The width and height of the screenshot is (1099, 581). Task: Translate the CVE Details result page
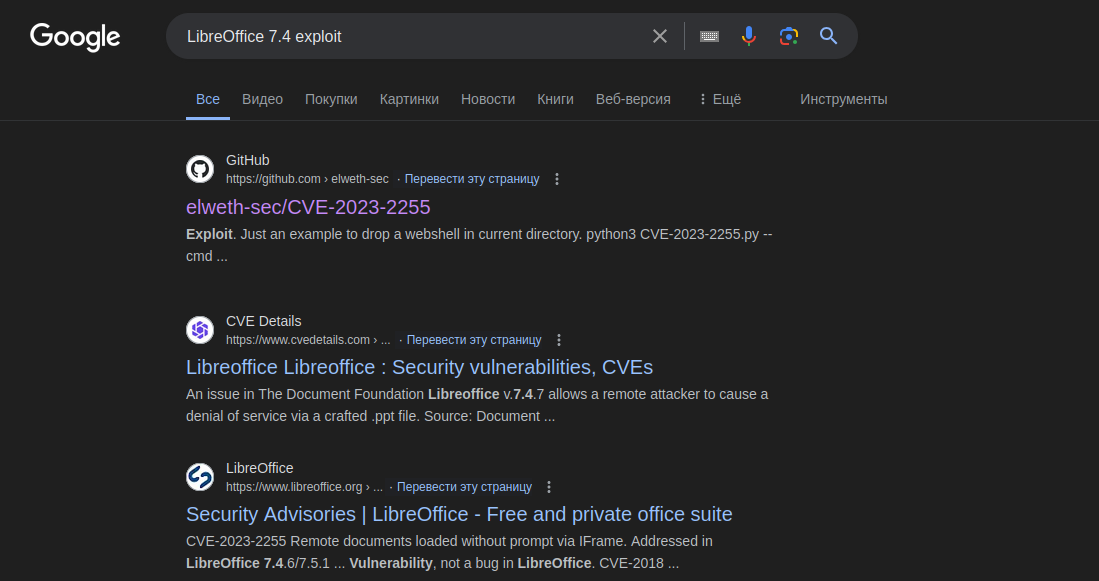[474, 340]
